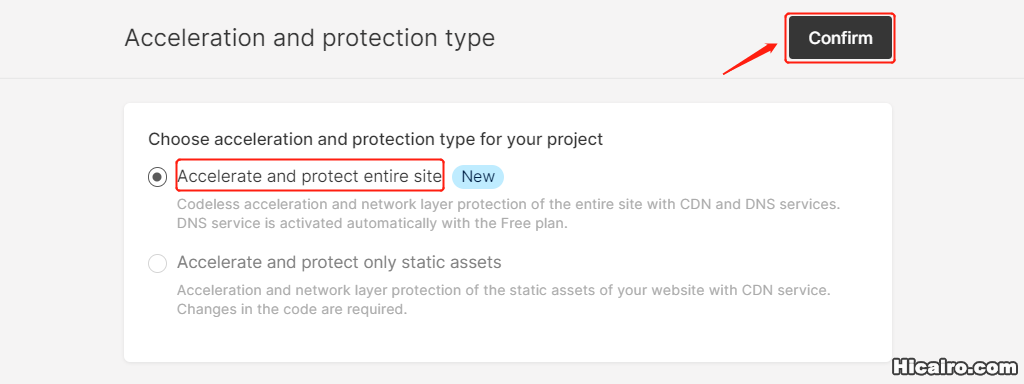Image resolution: width=1024 pixels, height=384 pixels.
Task: Click the 'Acceleration and protection type' heading
Action: pos(310,38)
